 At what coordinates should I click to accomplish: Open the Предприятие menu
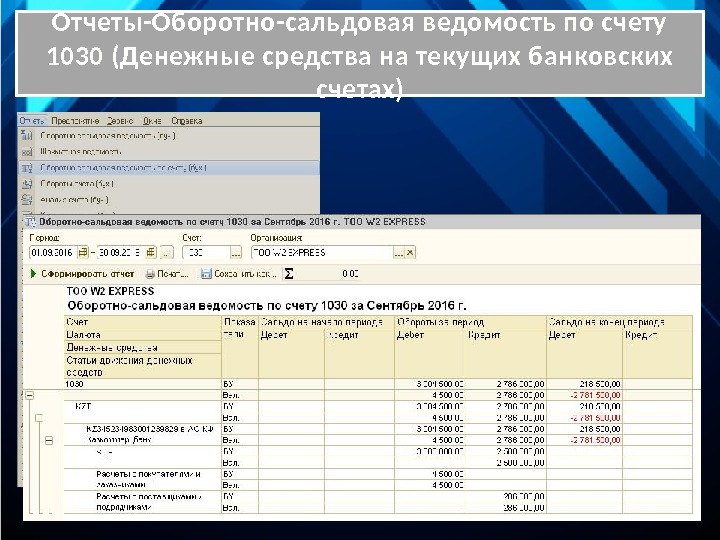(x=75, y=121)
